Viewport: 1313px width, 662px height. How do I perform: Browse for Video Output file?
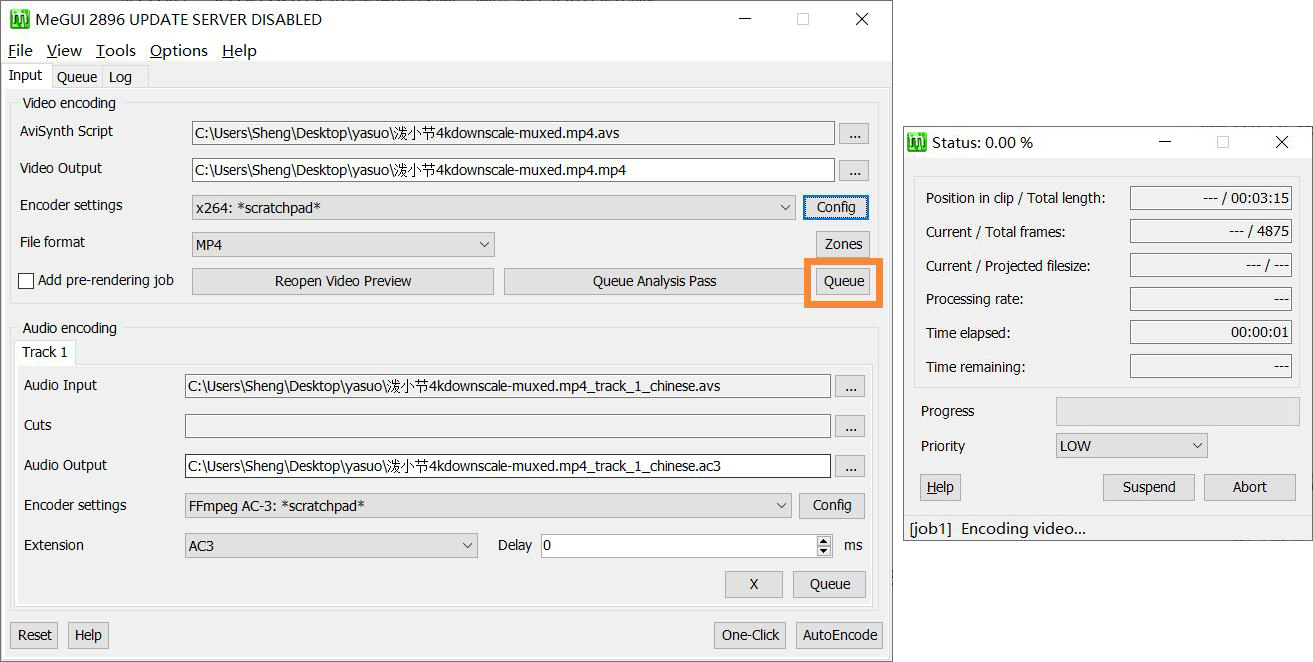point(853,170)
